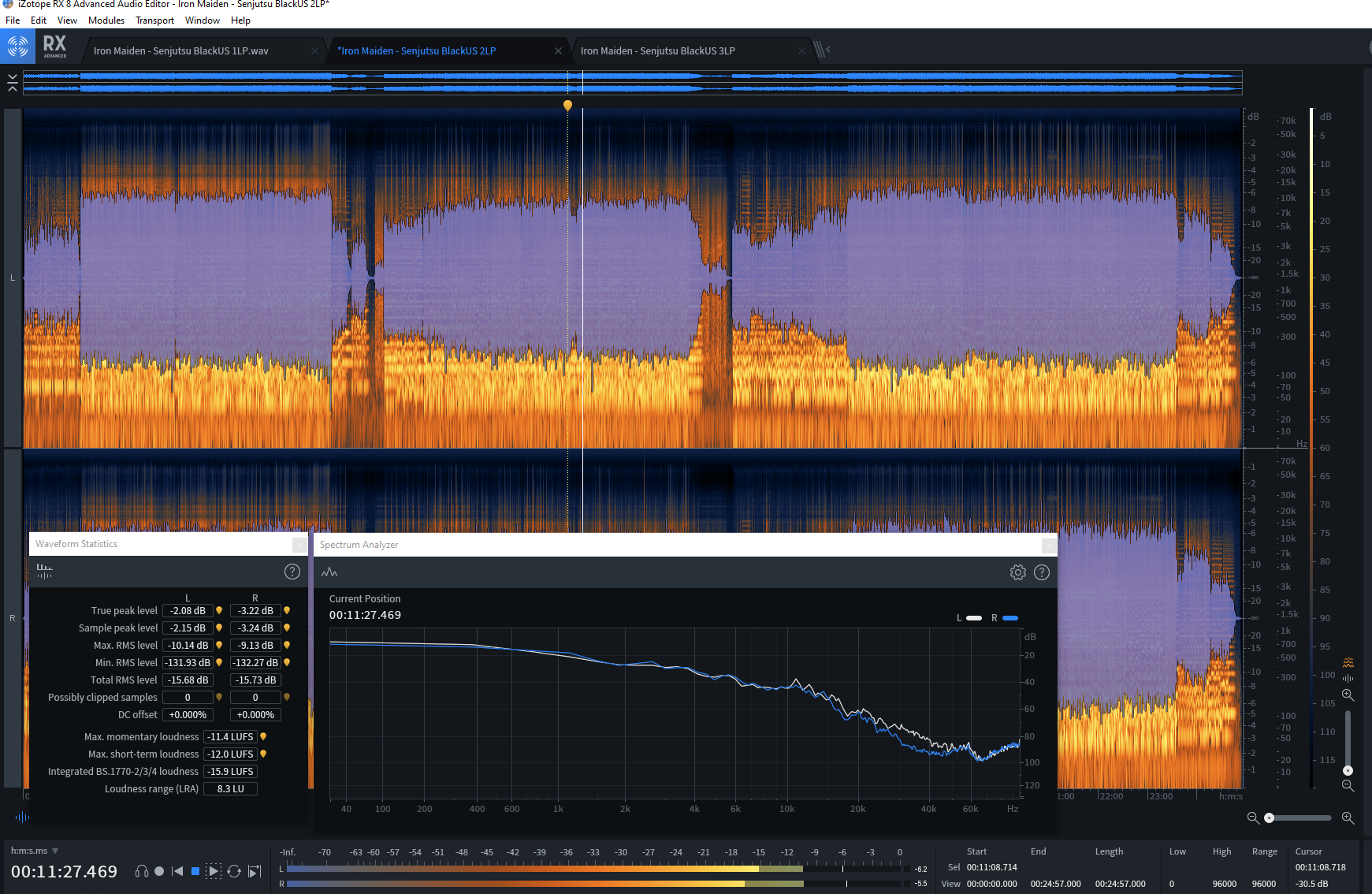
Task: Click the play-to-end transport icon
Action: coord(255,871)
